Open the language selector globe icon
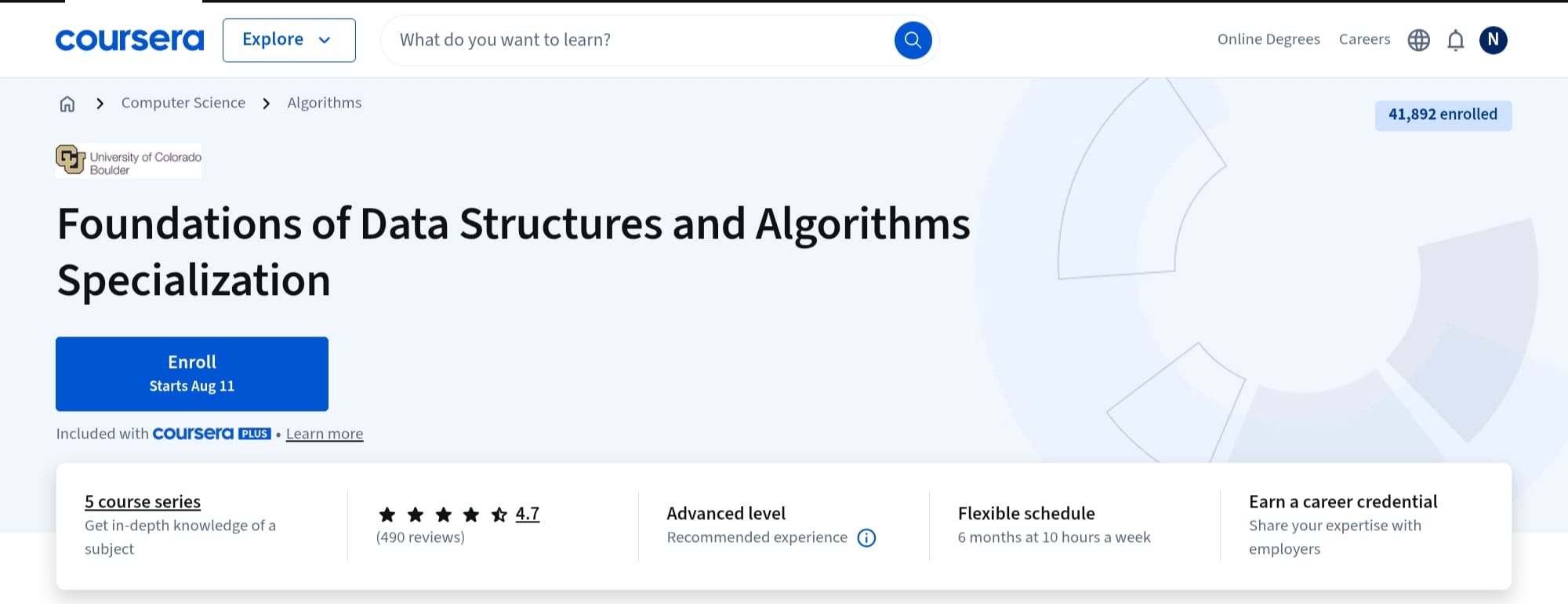Image resolution: width=1568 pixels, height=604 pixels. point(1417,39)
